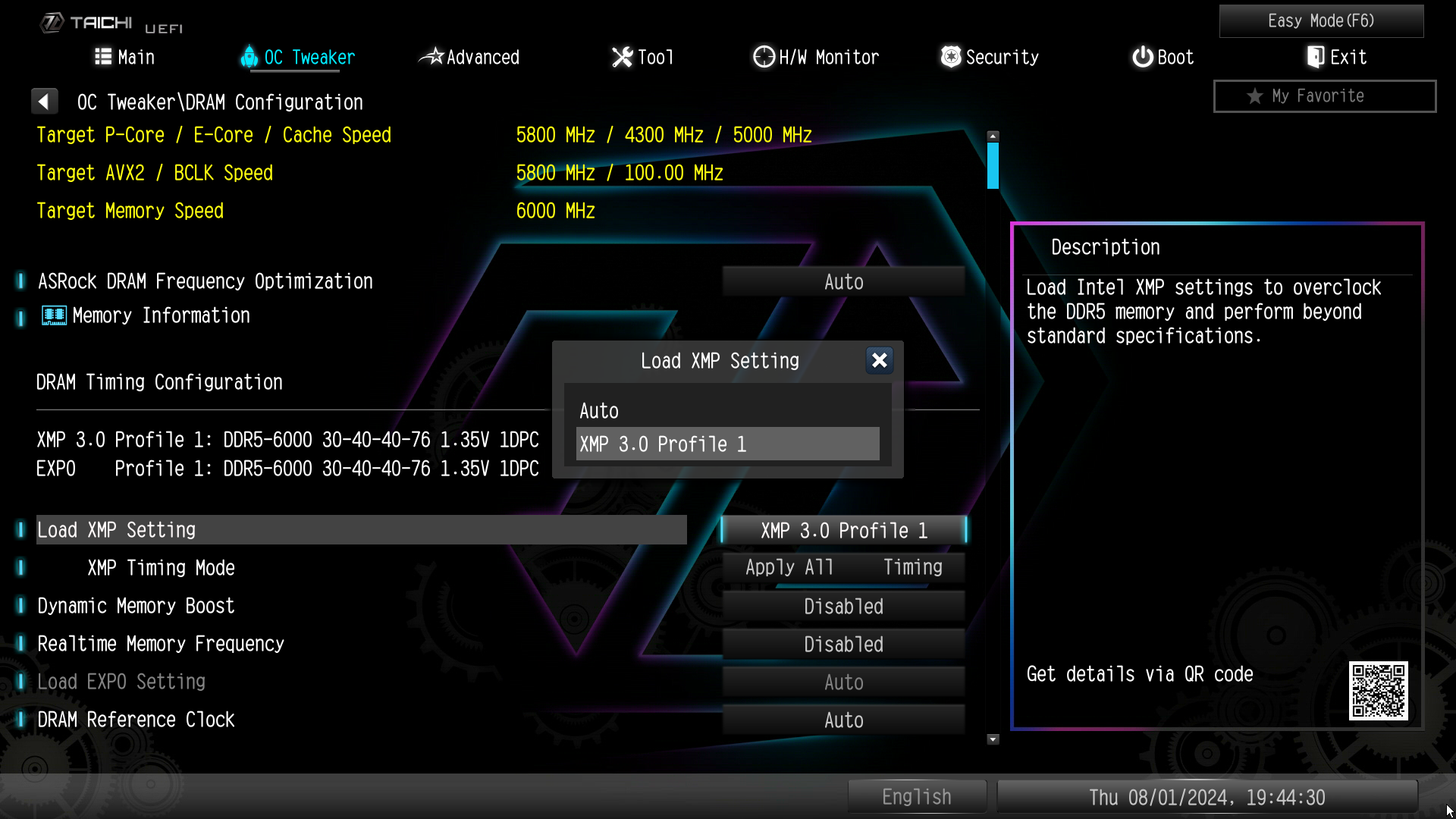Select the DRAM Reference Clock row
This screenshot has height=819, width=1456.
click(x=361, y=720)
